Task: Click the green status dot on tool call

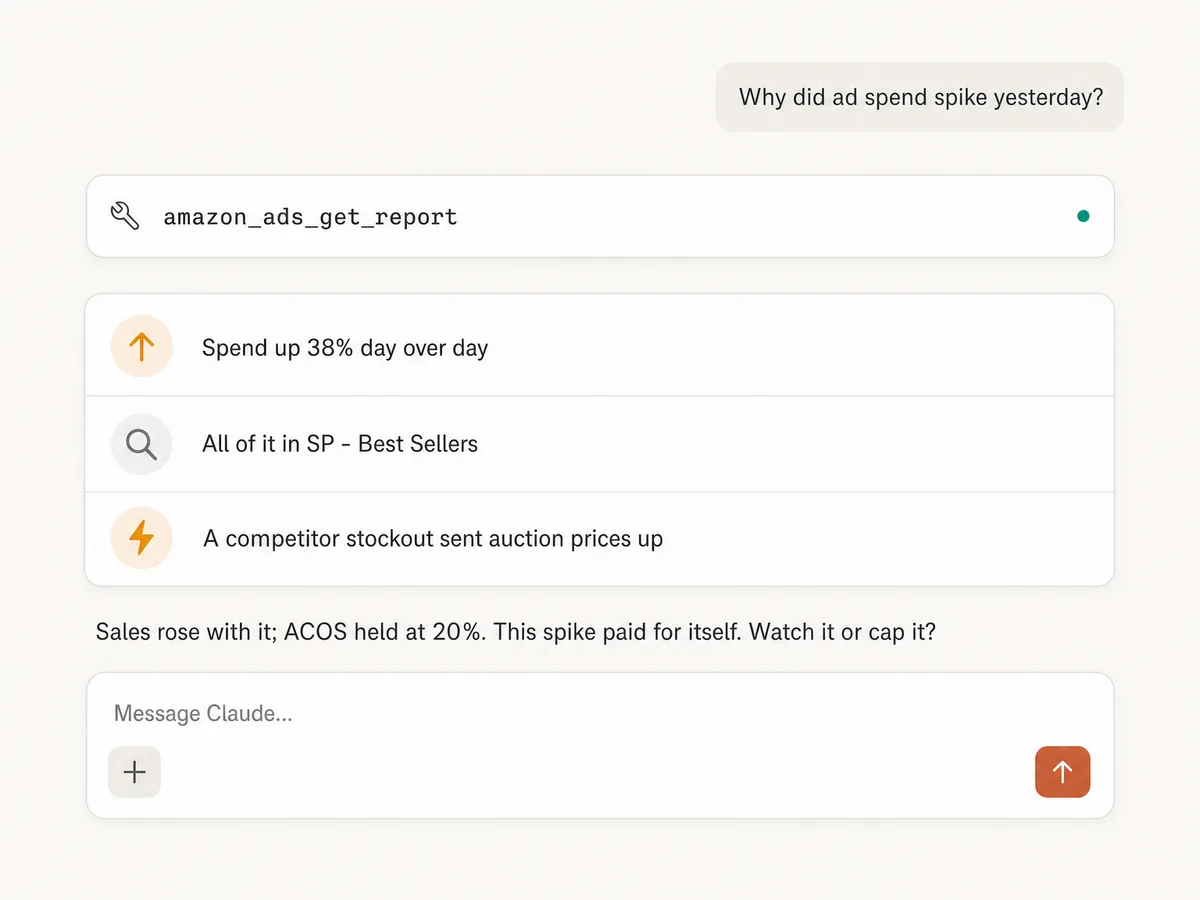Action: [1083, 216]
